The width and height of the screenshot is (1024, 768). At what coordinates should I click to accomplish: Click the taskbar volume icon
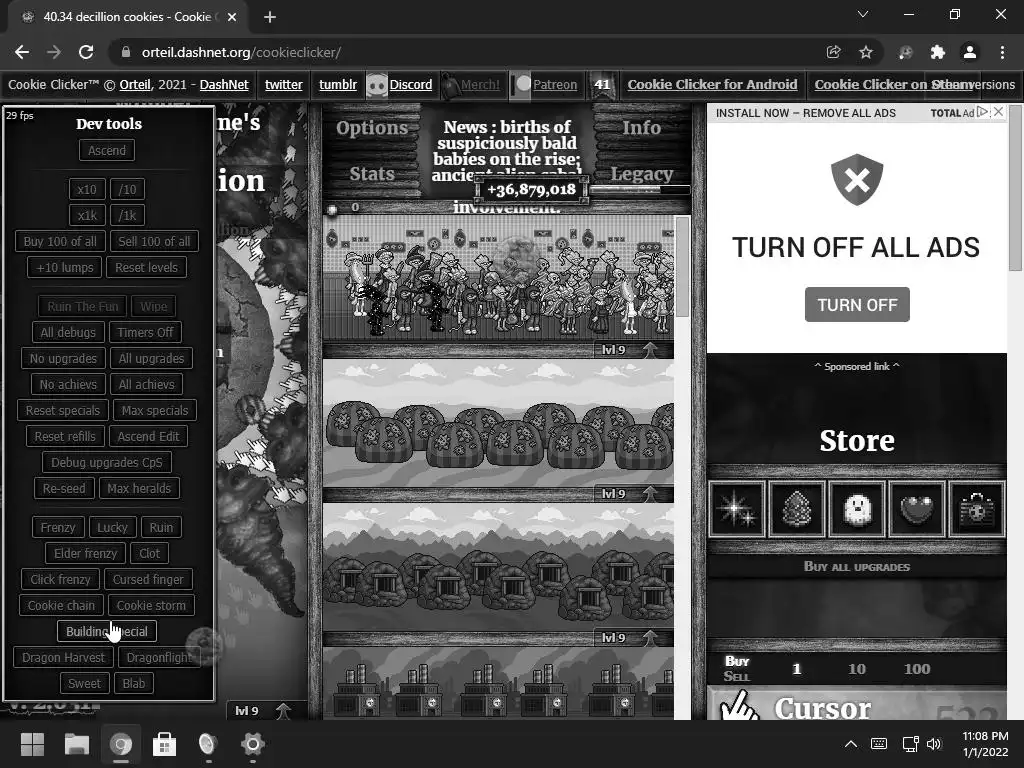[934, 744]
